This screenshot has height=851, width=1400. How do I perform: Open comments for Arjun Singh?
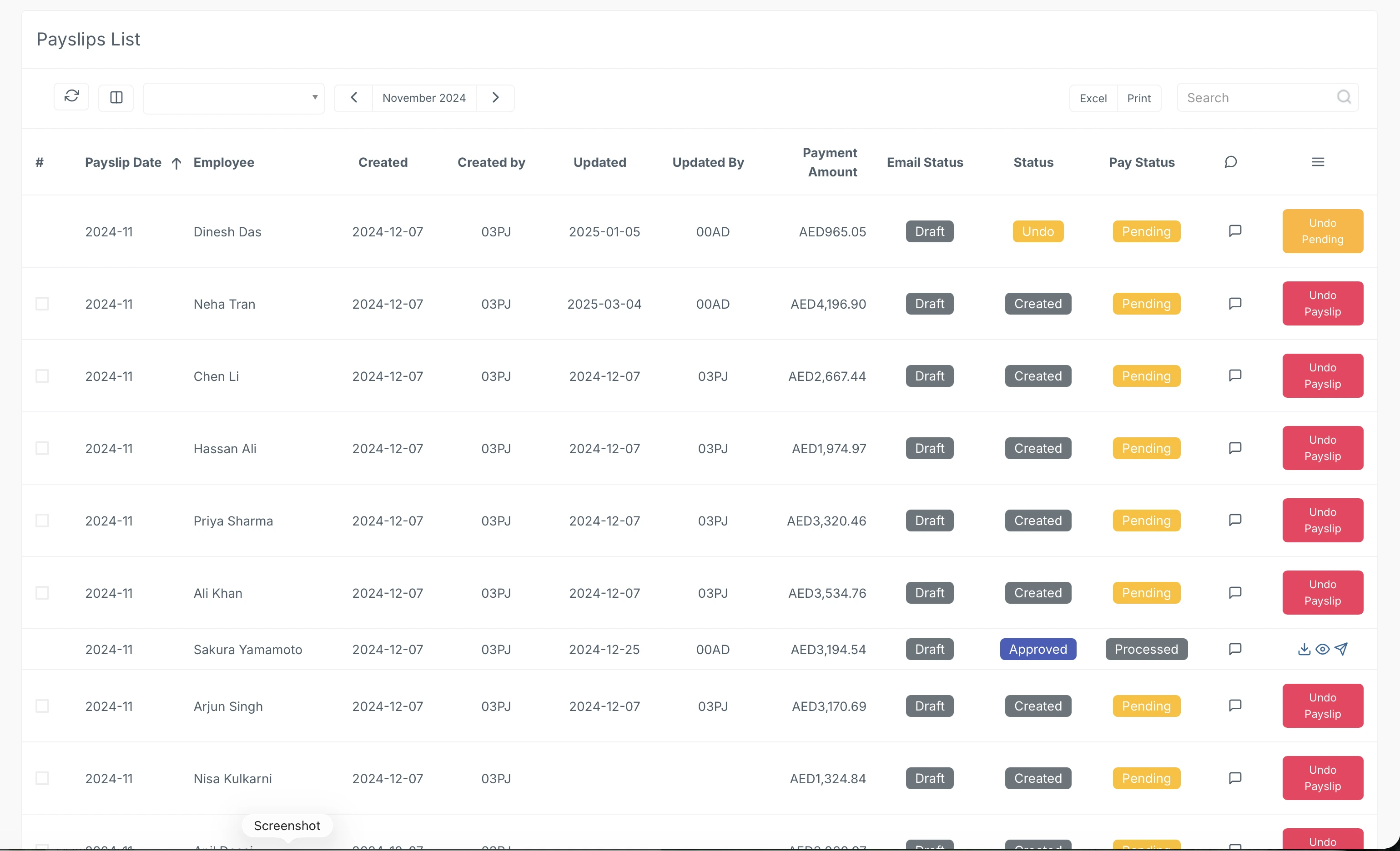pos(1234,706)
